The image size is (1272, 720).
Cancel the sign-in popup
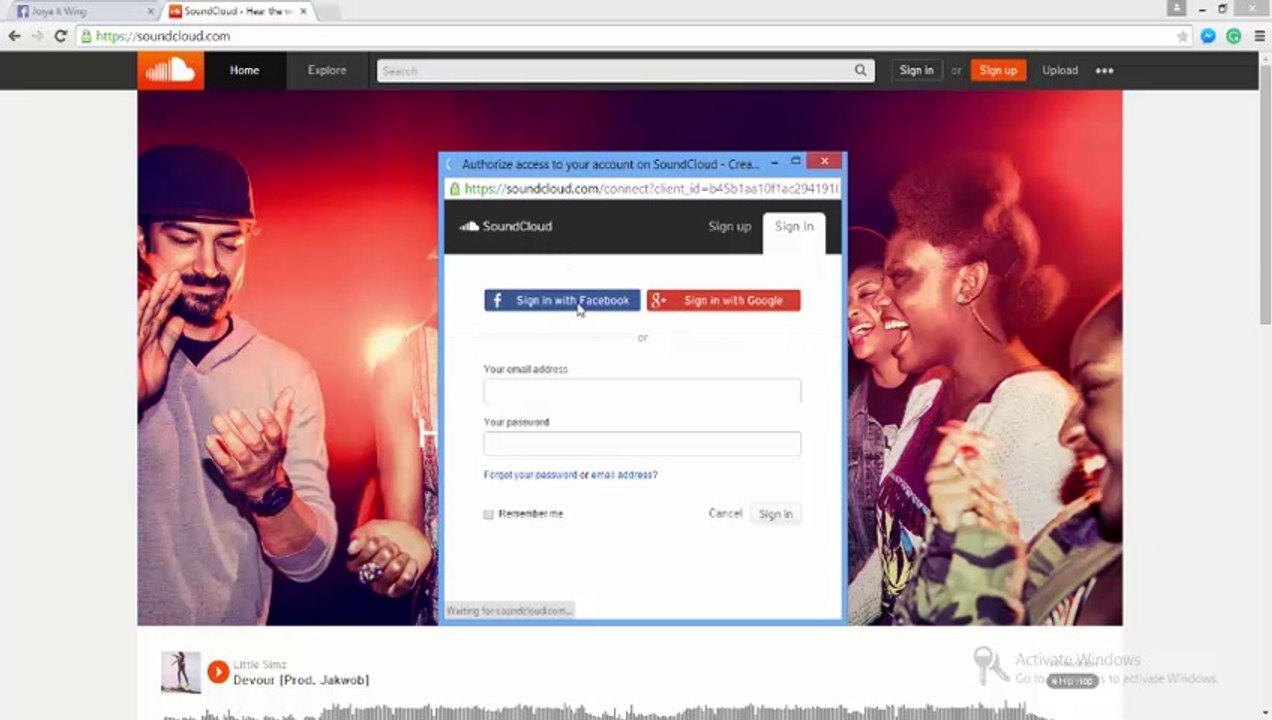tap(725, 513)
